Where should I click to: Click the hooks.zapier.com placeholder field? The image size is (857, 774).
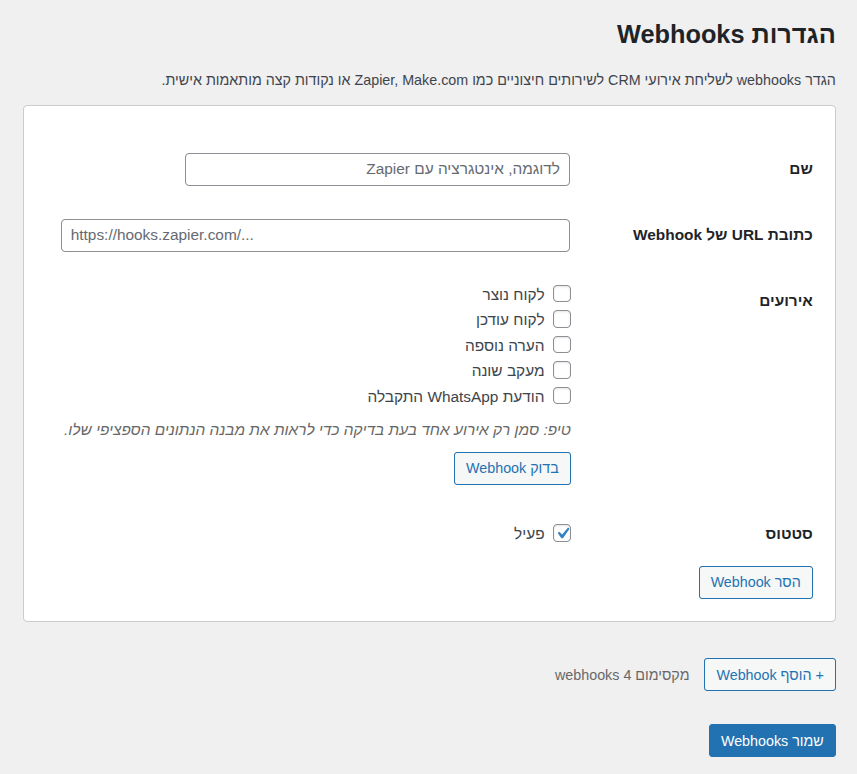coord(315,235)
